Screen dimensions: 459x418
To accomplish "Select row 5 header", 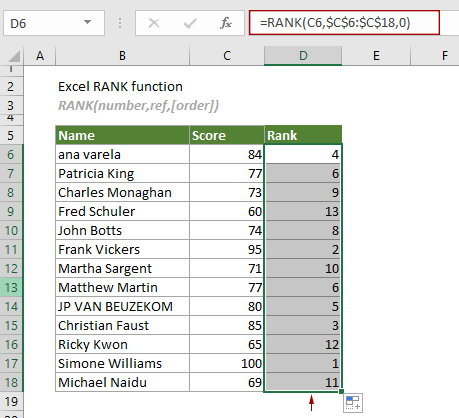I will click(x=11, y=135).
